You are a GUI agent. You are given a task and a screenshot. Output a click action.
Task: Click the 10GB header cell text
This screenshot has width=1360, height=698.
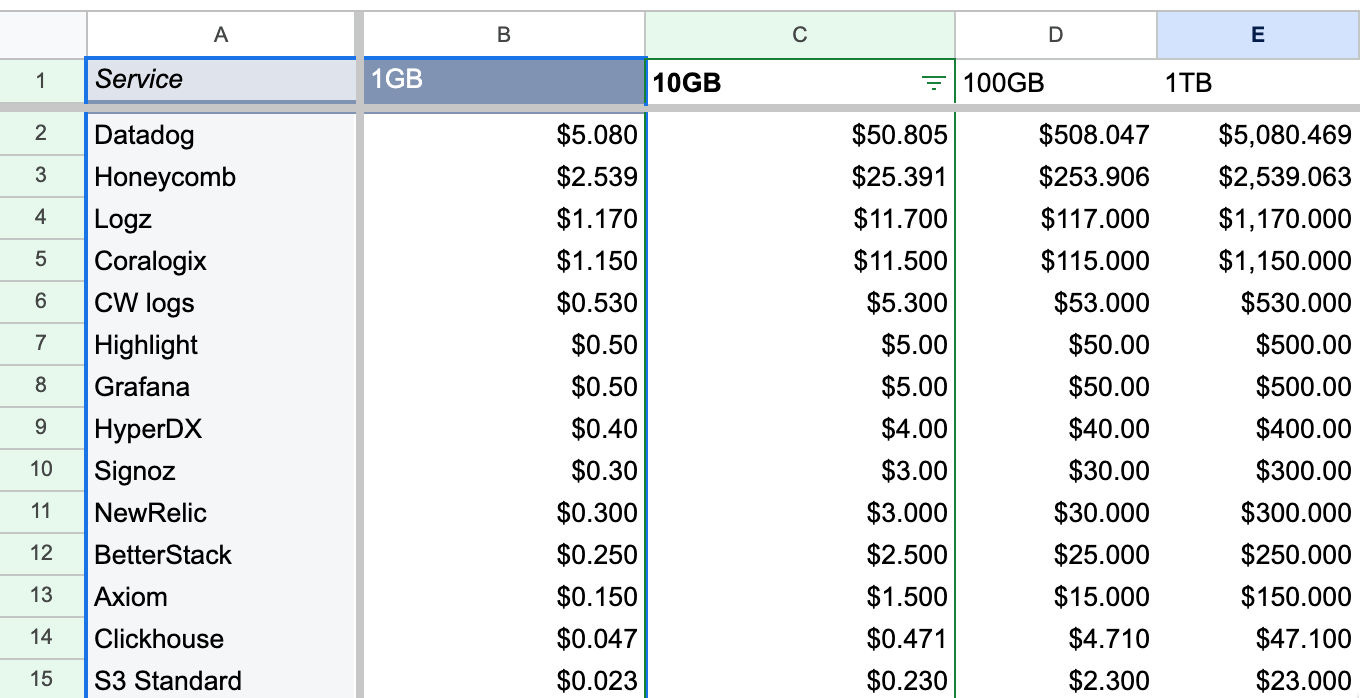(x=687, y=84)
